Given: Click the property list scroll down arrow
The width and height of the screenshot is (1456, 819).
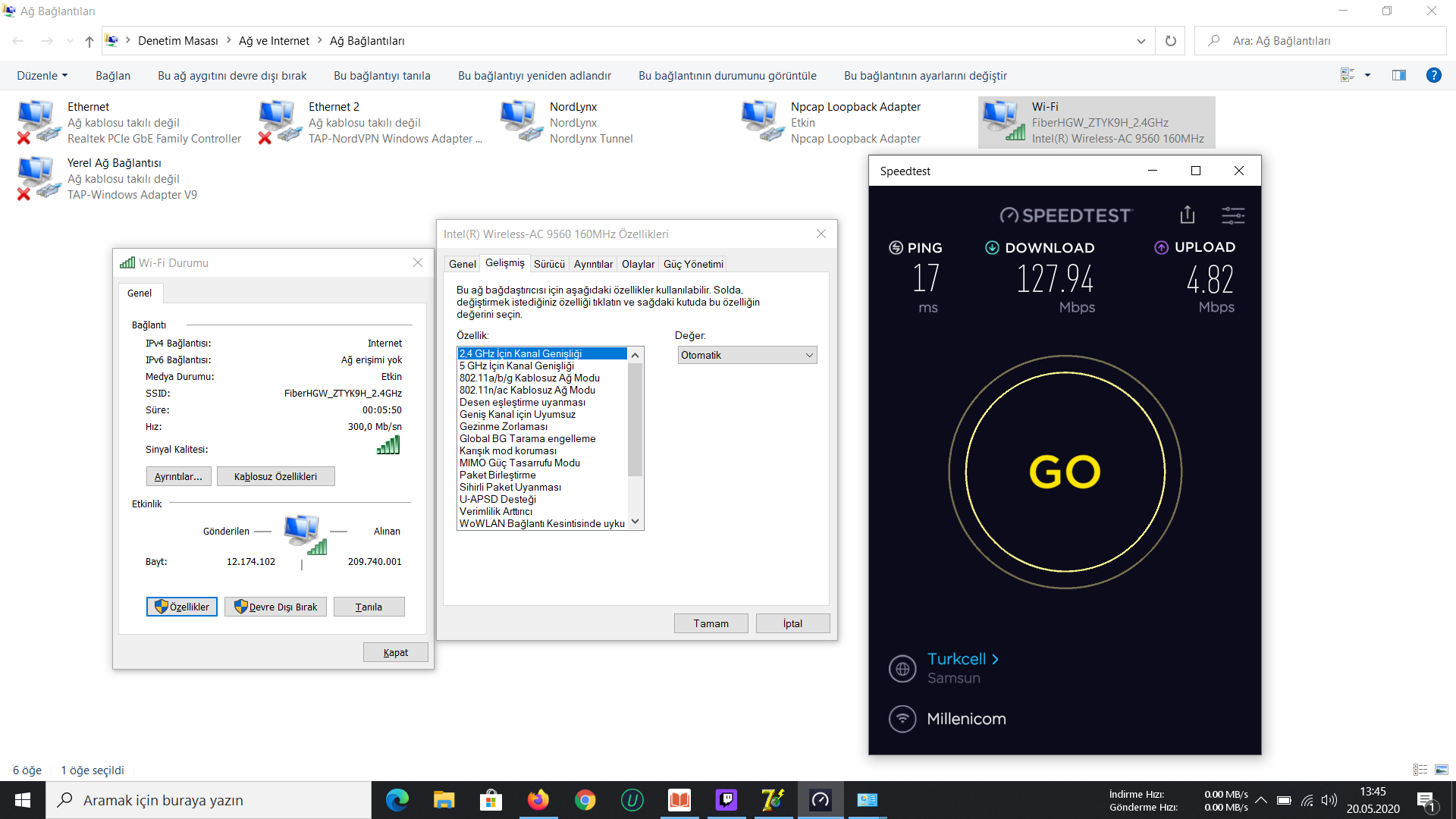Looking at the screenshot, I should point(635,522).
